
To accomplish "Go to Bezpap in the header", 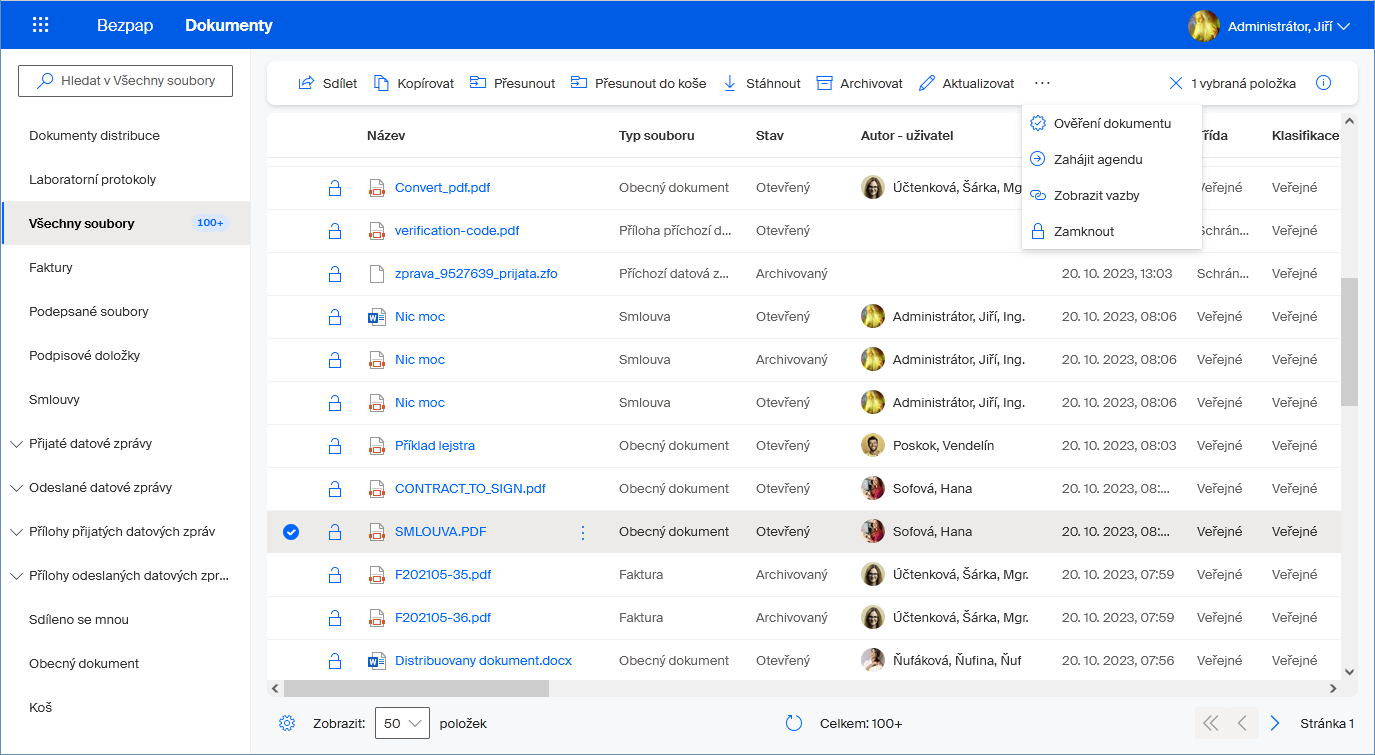I will (125, 25).
